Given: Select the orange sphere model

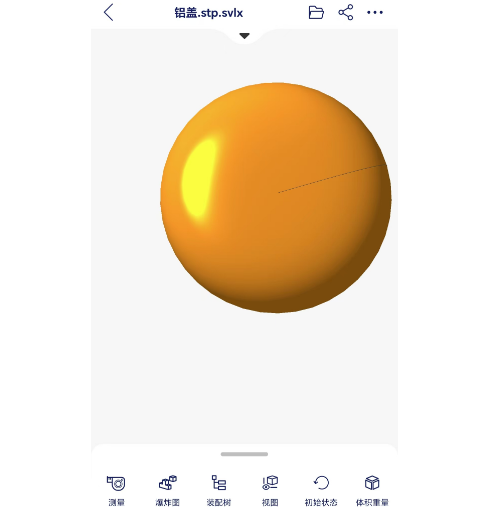Looking at the screenshot, I should click(x=276, y=198).
